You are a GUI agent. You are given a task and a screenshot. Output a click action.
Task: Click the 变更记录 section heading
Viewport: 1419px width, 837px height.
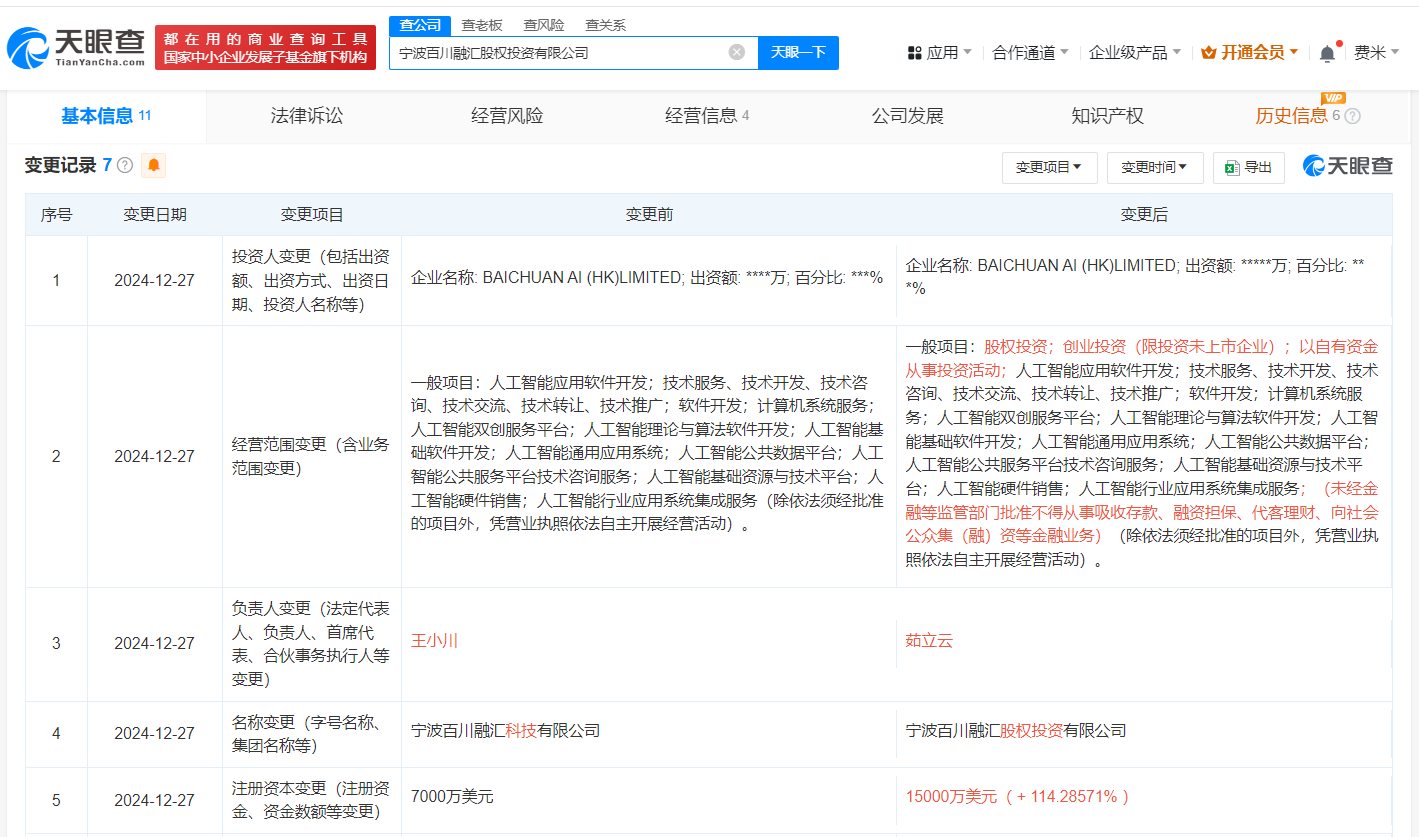[60, 166]
